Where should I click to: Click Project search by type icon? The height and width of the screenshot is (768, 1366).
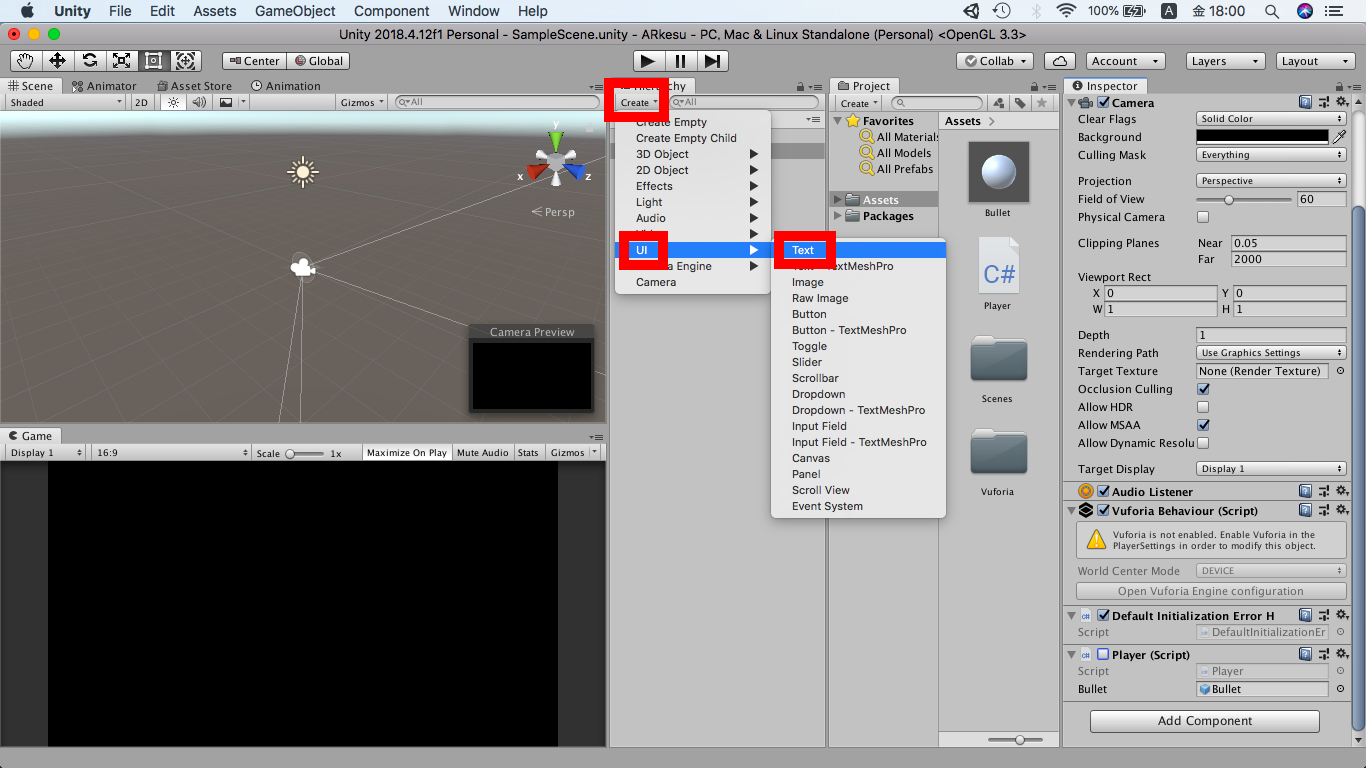point(999,103)
